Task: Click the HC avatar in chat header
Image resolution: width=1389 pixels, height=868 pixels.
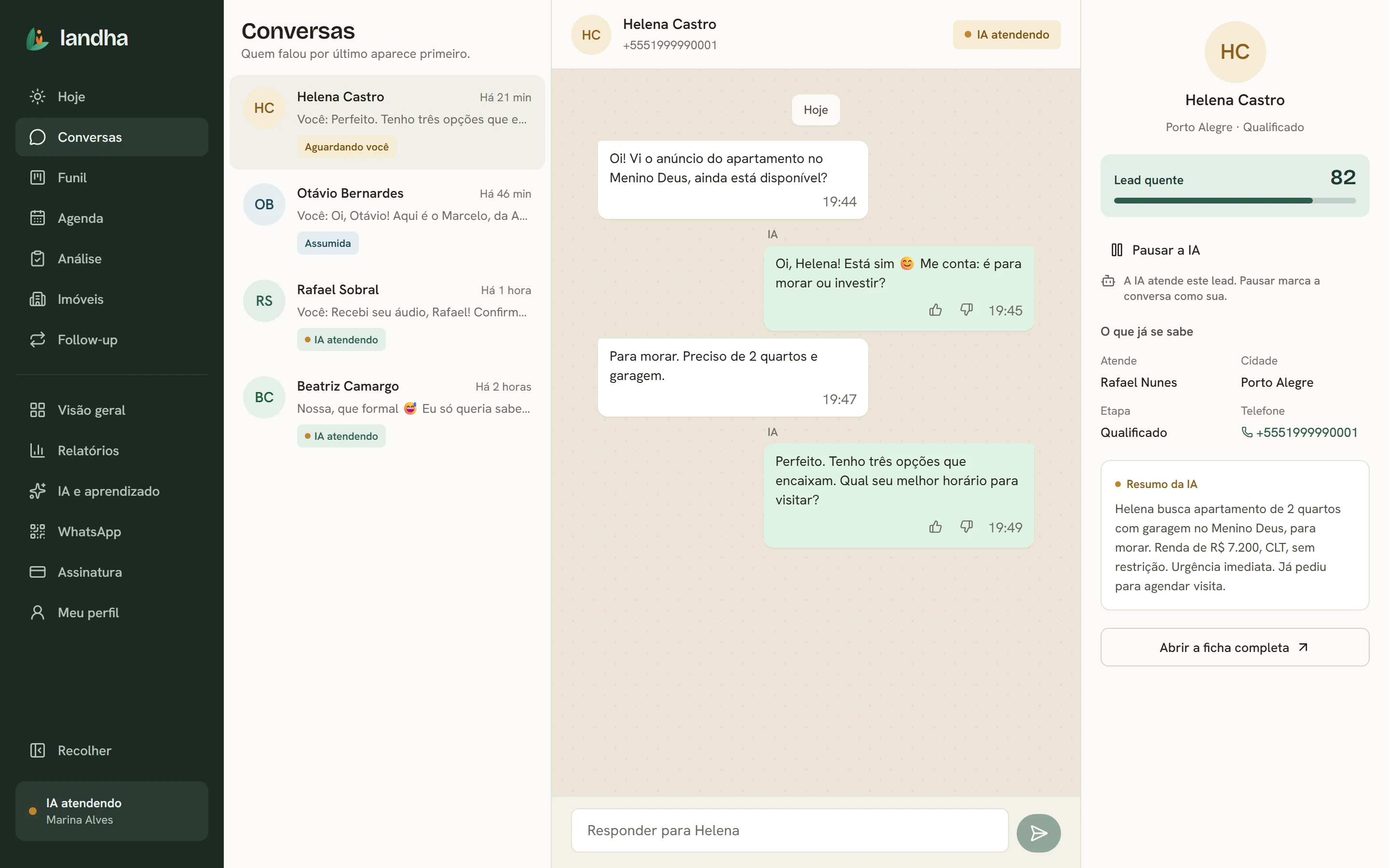Action: [591, 34]
